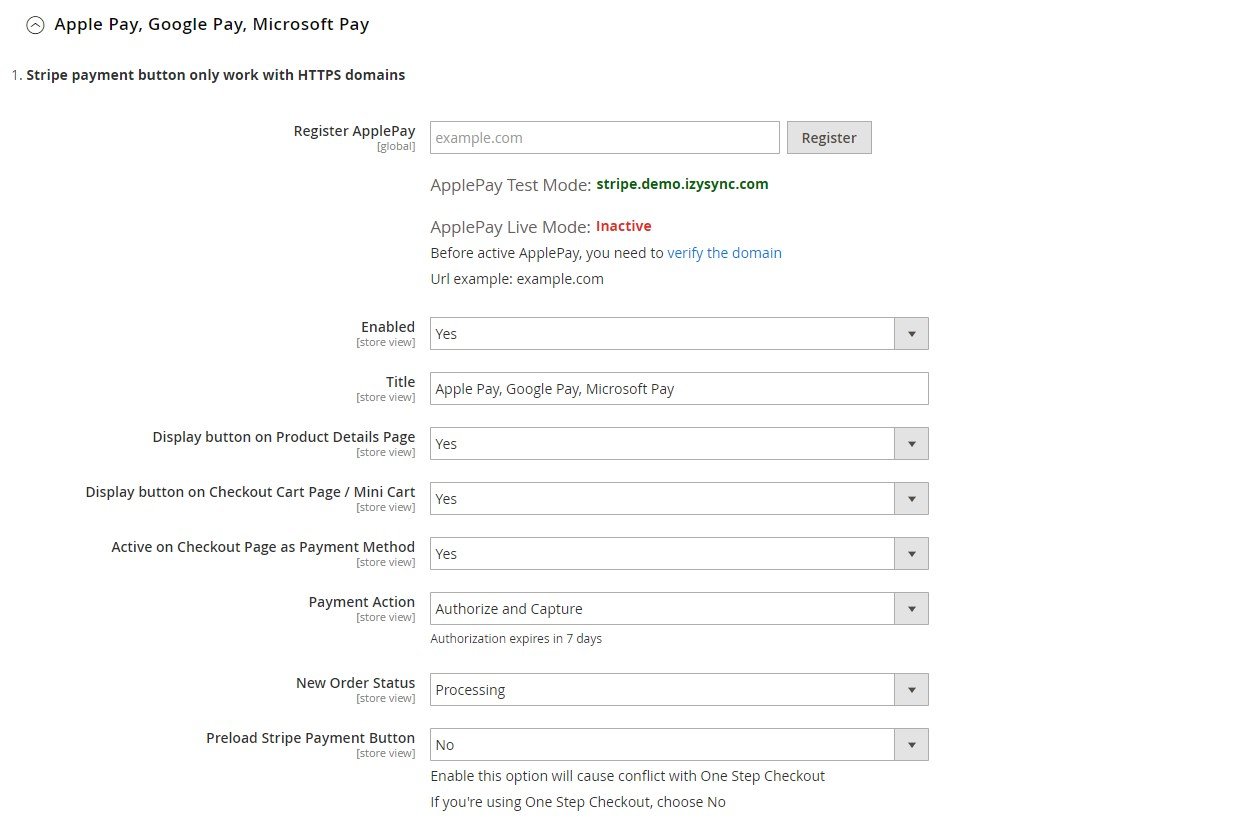Open the Preload Stripe Payment Button dropdown
The width and height of the screenshot is (1254, 822).
(x=679, y=745)
